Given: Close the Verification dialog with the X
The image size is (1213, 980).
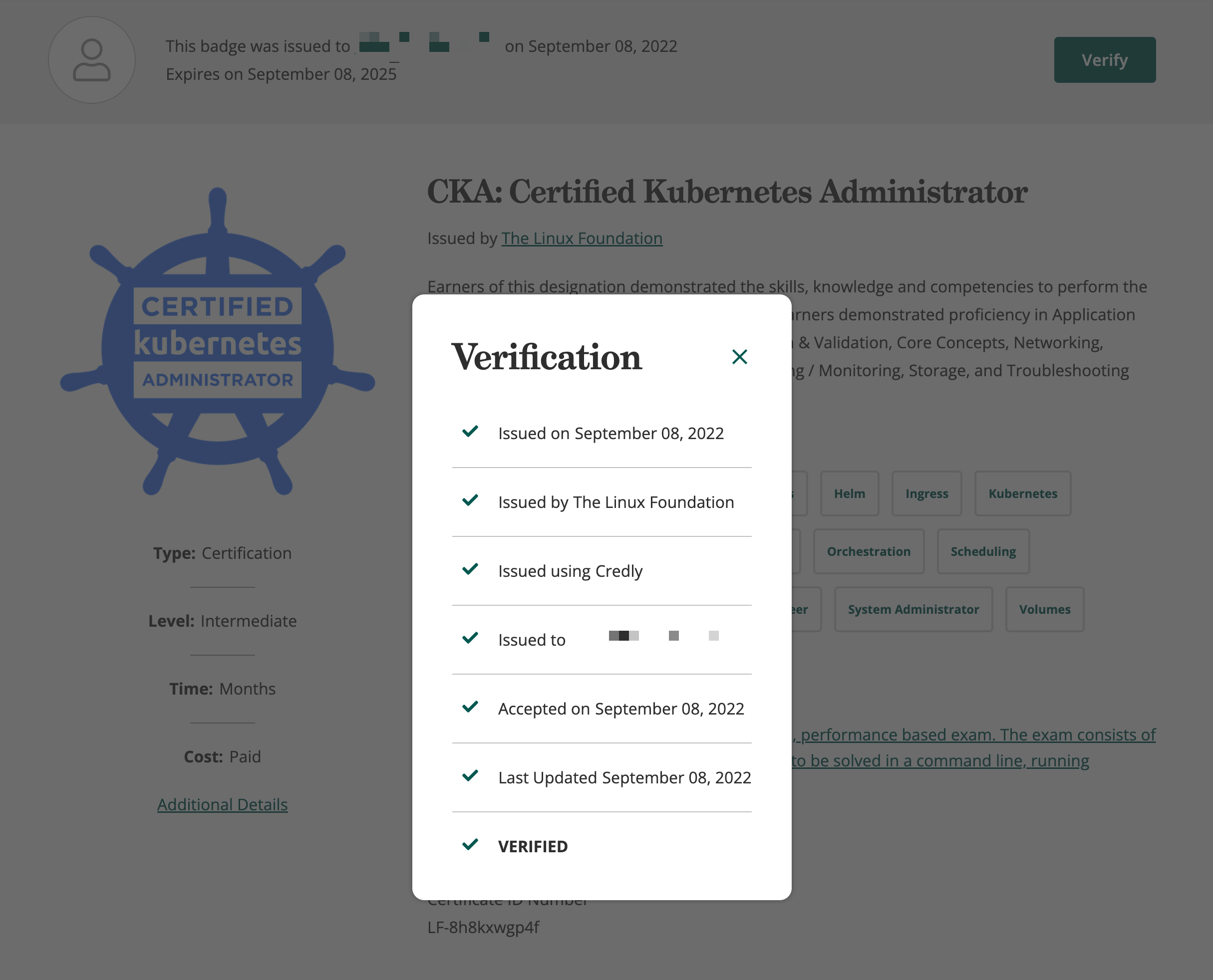Looking at the screenshot, I should 739,357.
